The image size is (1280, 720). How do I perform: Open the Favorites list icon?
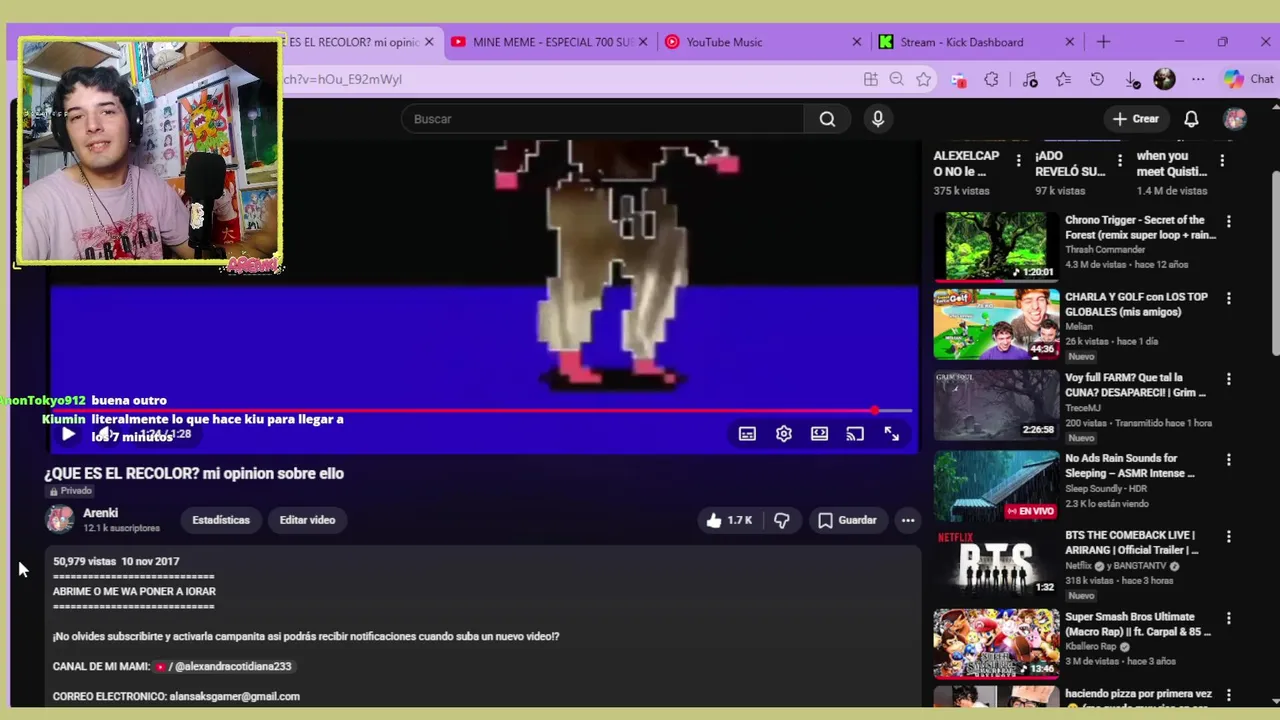click(x=1063, y=79)
